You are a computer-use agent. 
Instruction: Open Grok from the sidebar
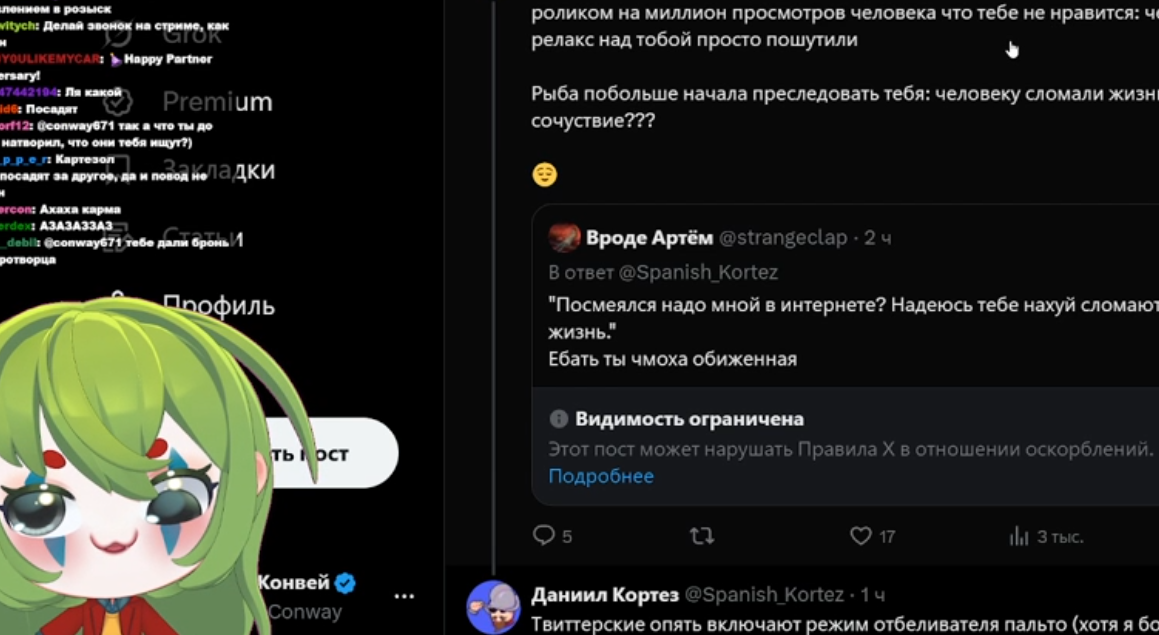click(192, 35)
